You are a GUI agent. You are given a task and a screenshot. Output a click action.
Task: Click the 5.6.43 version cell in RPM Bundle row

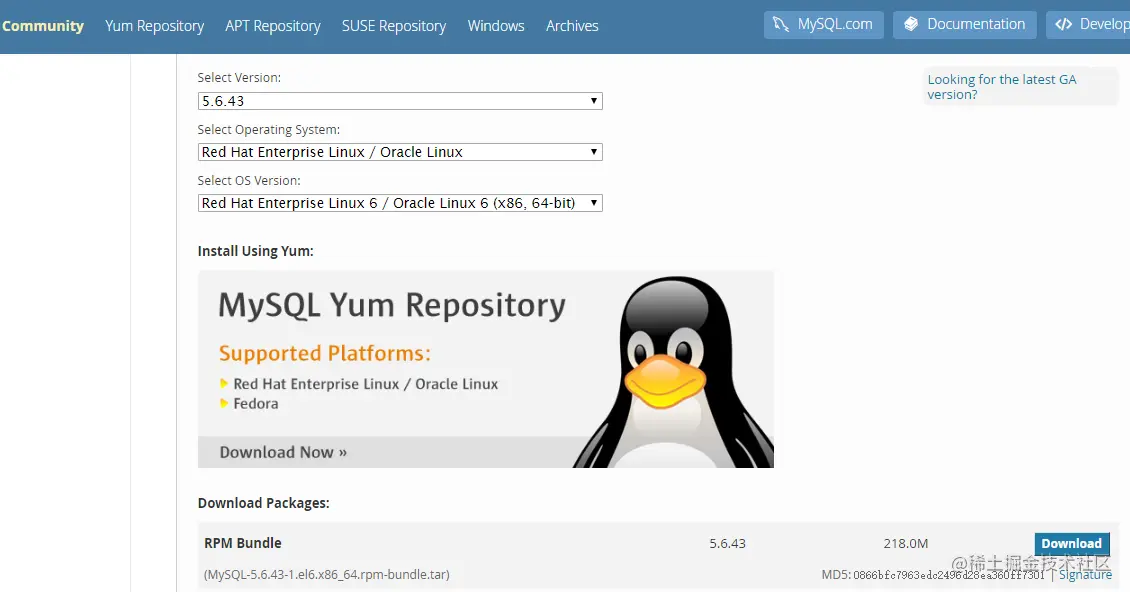click(727, 544)
